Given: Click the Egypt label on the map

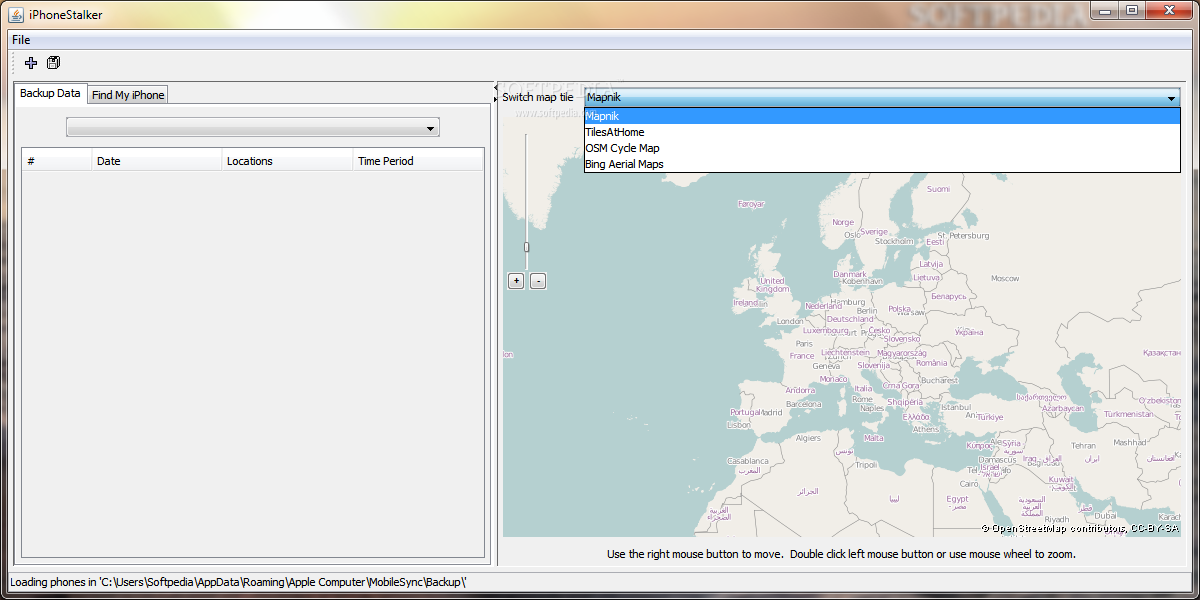Looking at the screenshot, I should tap(957, 498).
